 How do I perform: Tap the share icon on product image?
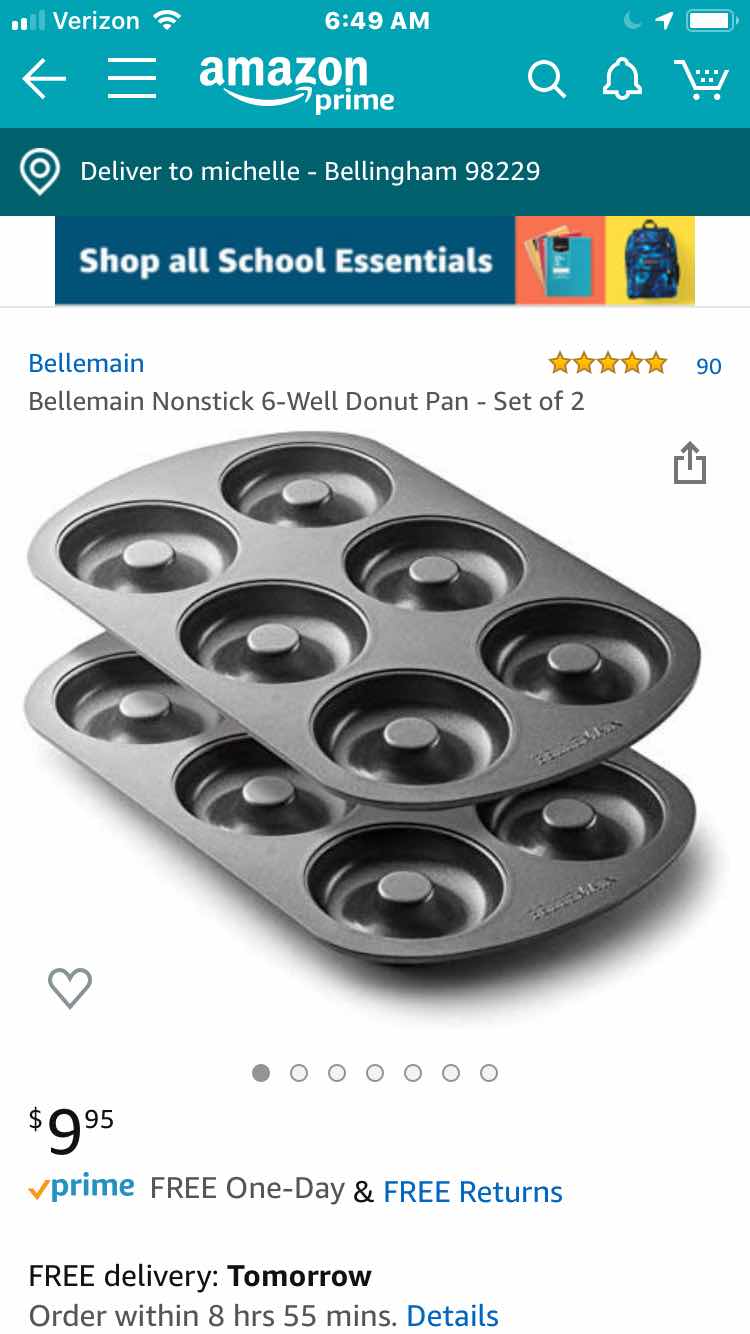coord(690,462)
